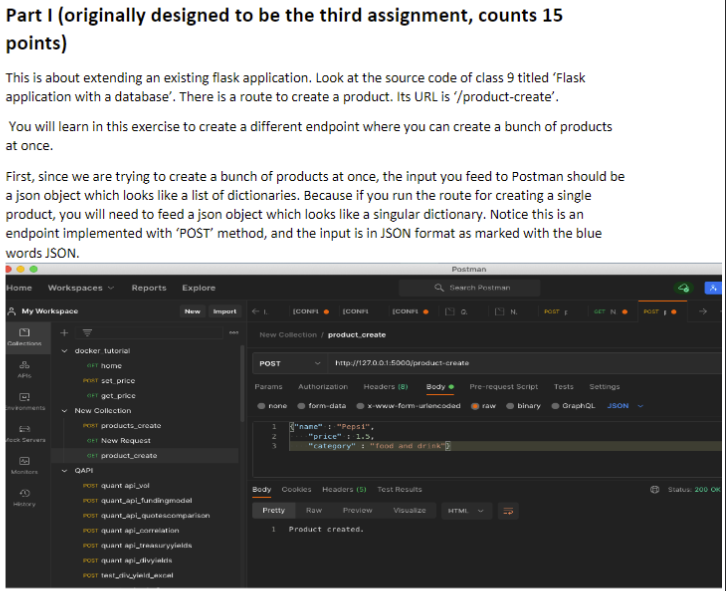The height and width of the screenshot is (591, 726).
Task: Switch to the Authorization tab
Action: coord(323,386)
